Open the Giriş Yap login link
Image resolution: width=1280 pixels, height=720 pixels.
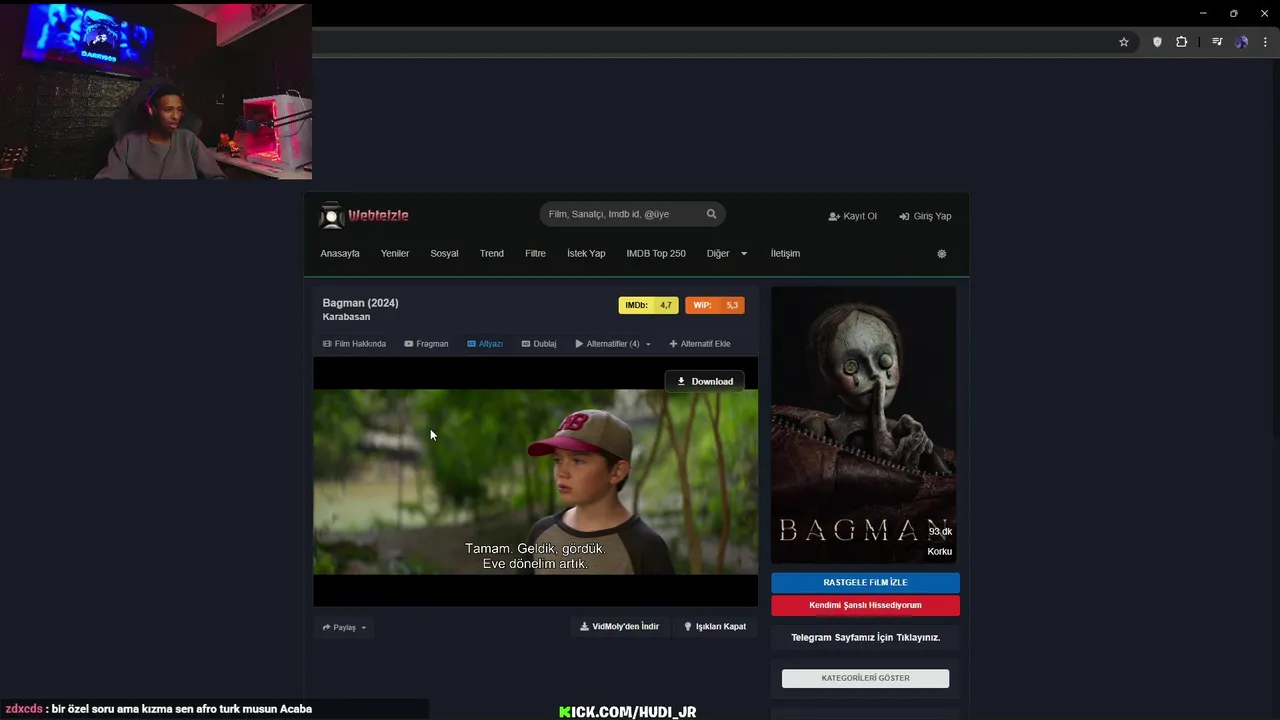tap(925, 216)
